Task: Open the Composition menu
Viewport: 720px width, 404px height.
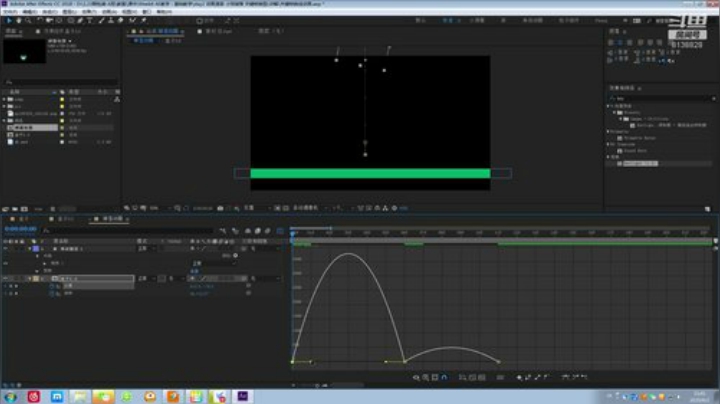Action: (x=50, y=11)
